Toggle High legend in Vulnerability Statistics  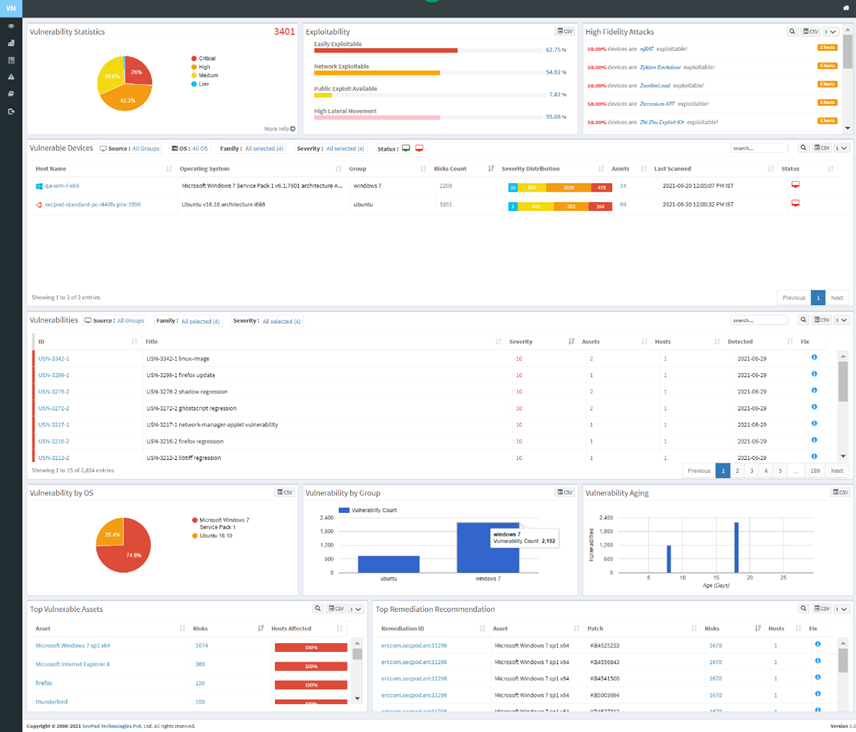coord(200,67)
